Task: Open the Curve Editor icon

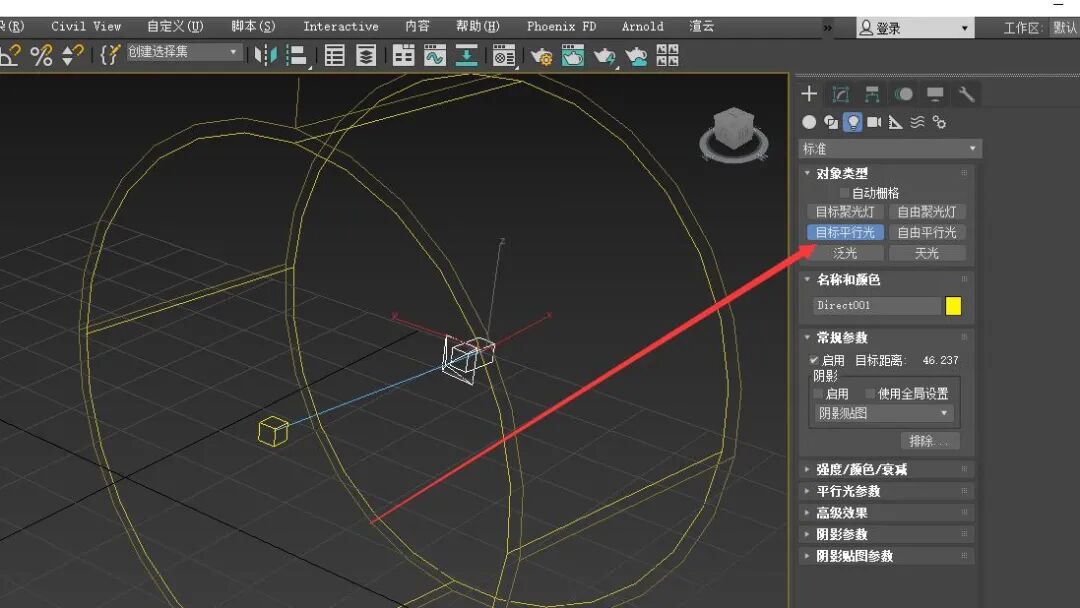Action: coord(435,55)
